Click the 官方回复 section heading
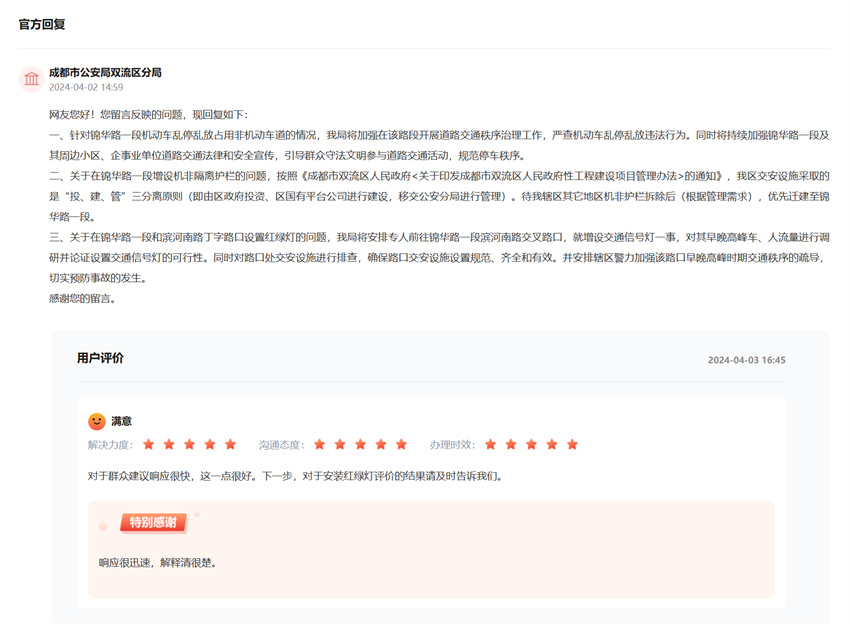The width and height of the screenshot is (850, 624). pos(42,24)
